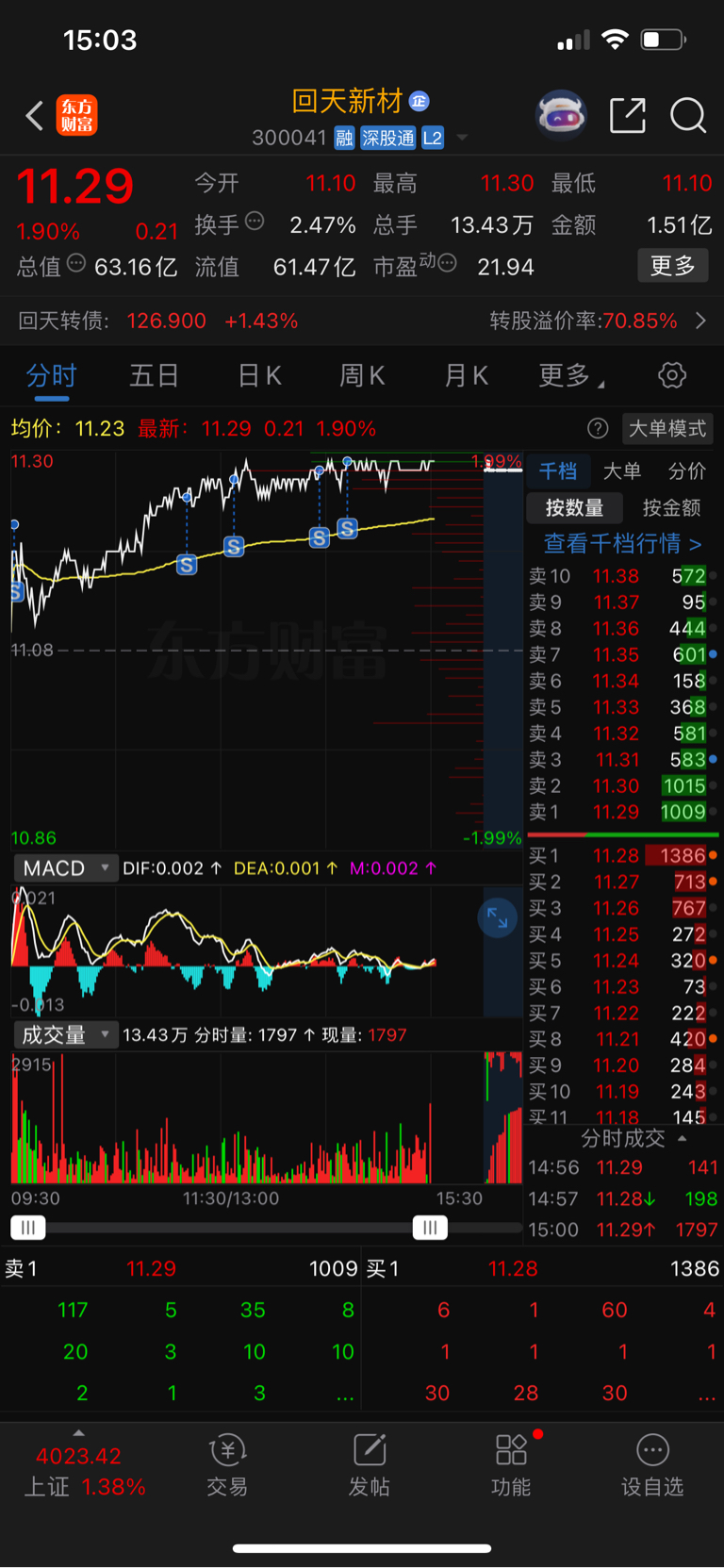
Task: Expand chart with fullscreen arrows icon
Action: coord(497,917)
